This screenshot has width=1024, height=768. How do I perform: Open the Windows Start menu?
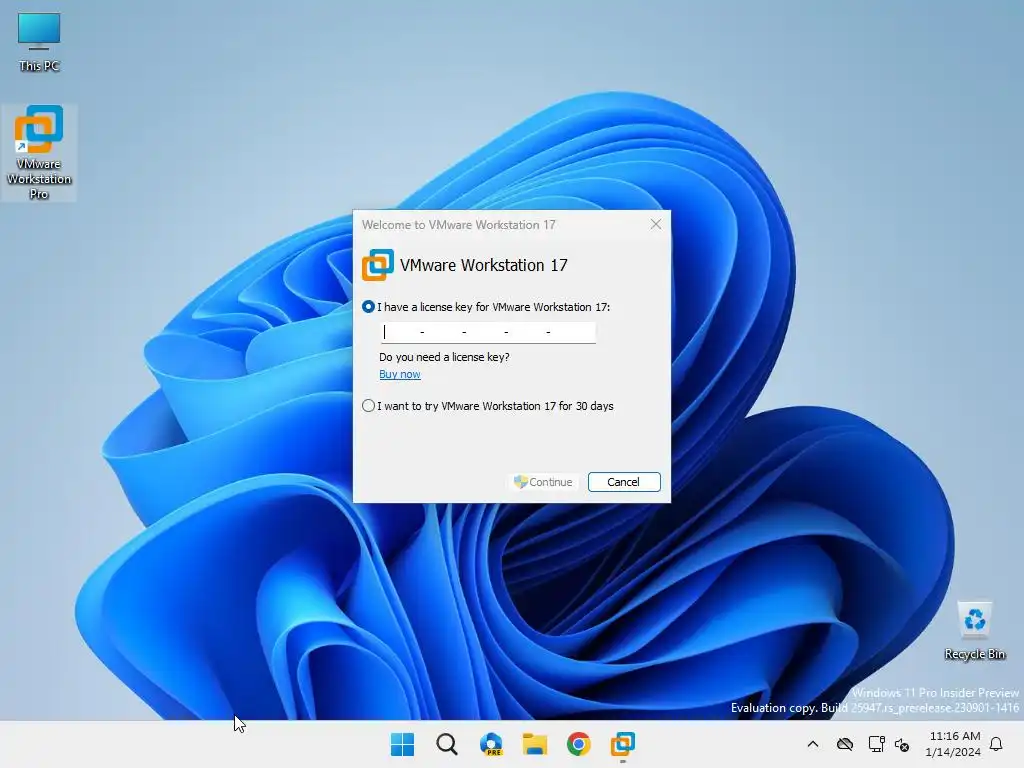click(x=402, y=744)
